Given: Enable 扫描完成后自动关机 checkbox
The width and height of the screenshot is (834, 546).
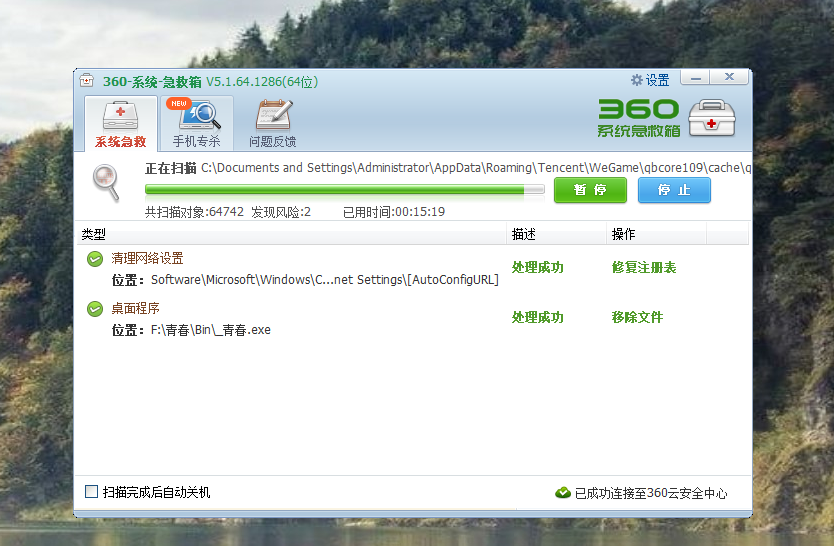Looking at the screenshot, I should [x=91, y=491].
